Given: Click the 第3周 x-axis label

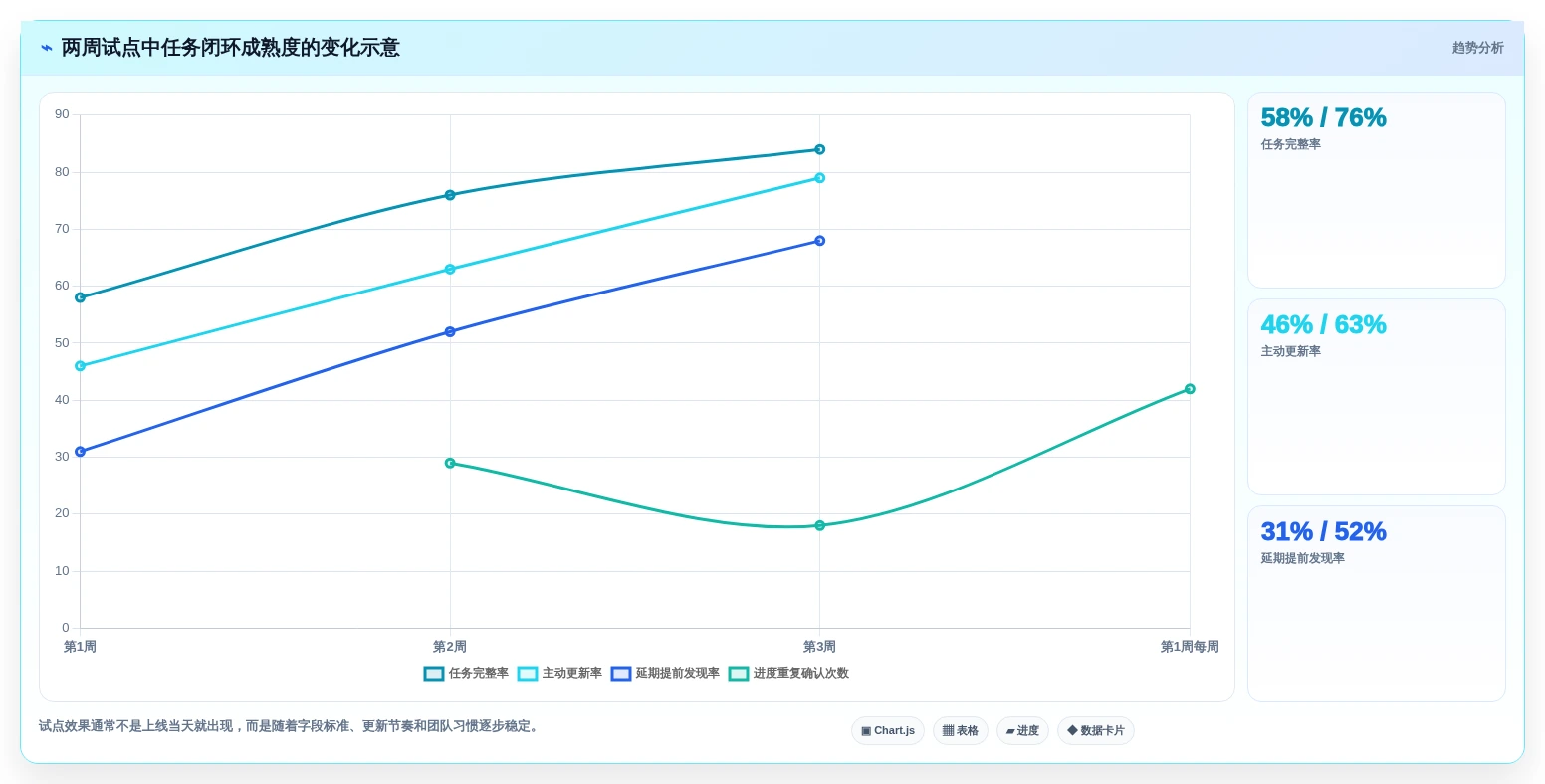Looking at the screenshot, I should click(820, 647).
